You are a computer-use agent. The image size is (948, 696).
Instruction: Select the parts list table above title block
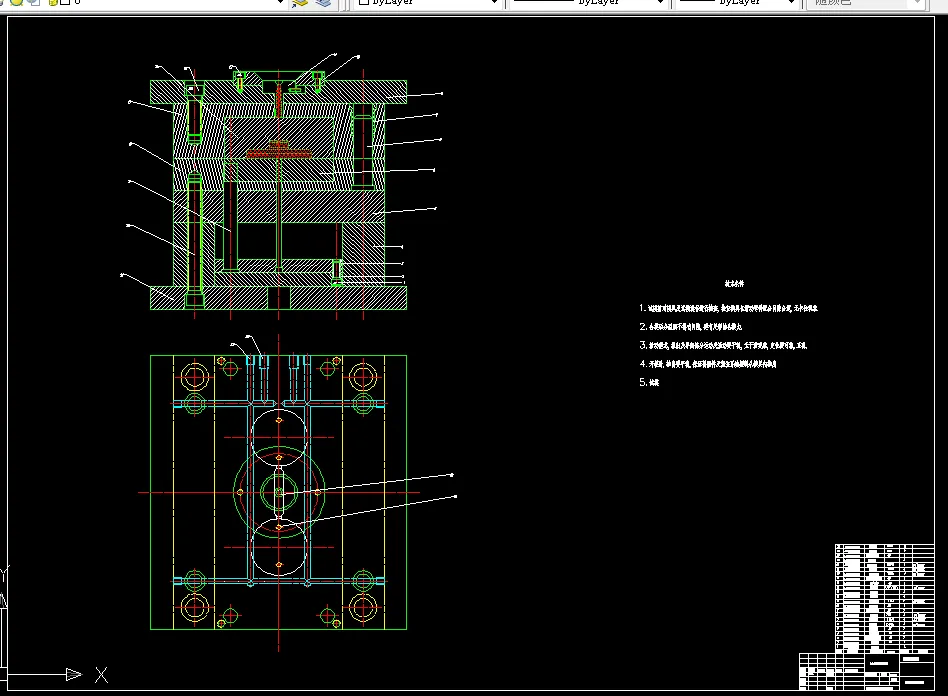[885, 599]
